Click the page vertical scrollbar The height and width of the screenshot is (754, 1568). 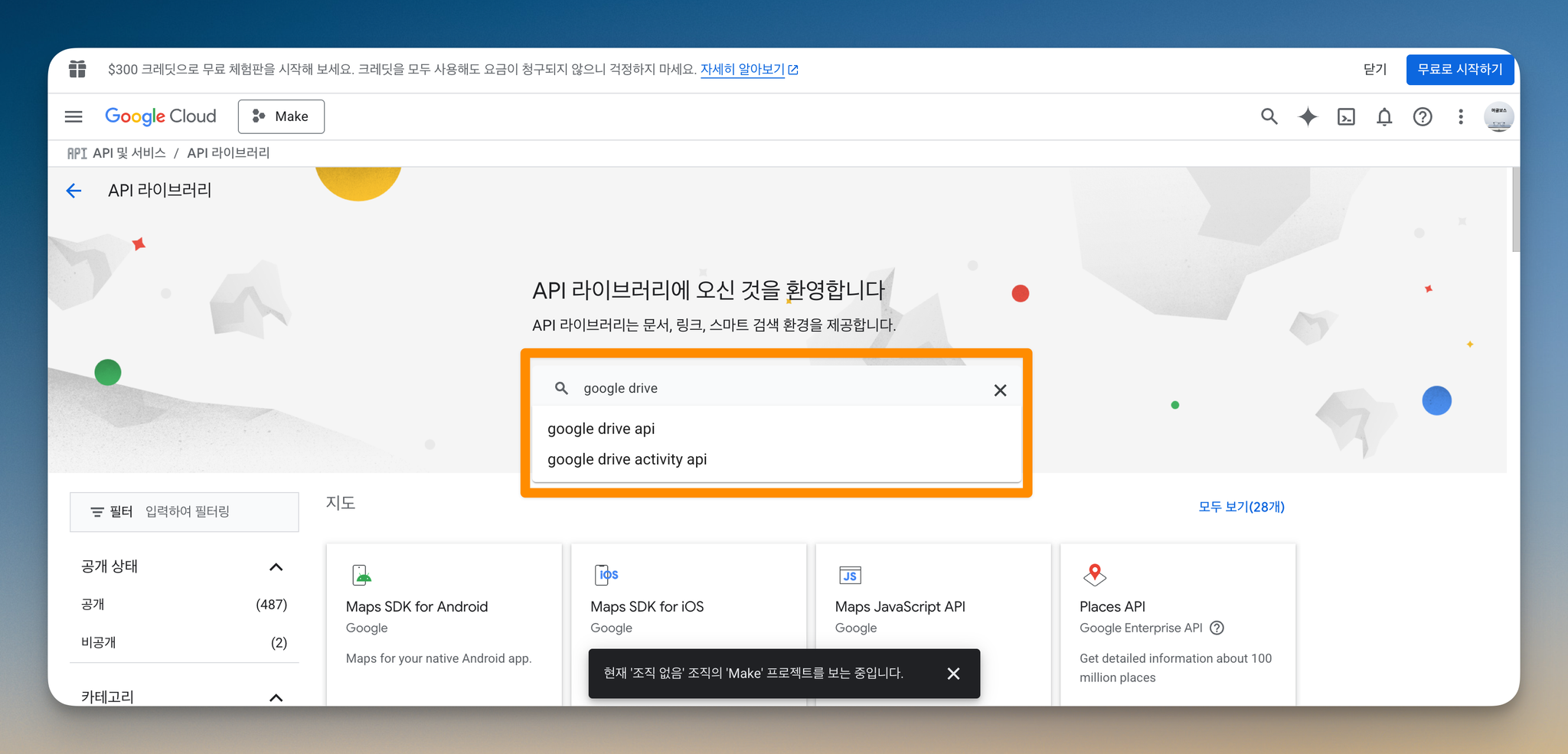click(1515, 210)
